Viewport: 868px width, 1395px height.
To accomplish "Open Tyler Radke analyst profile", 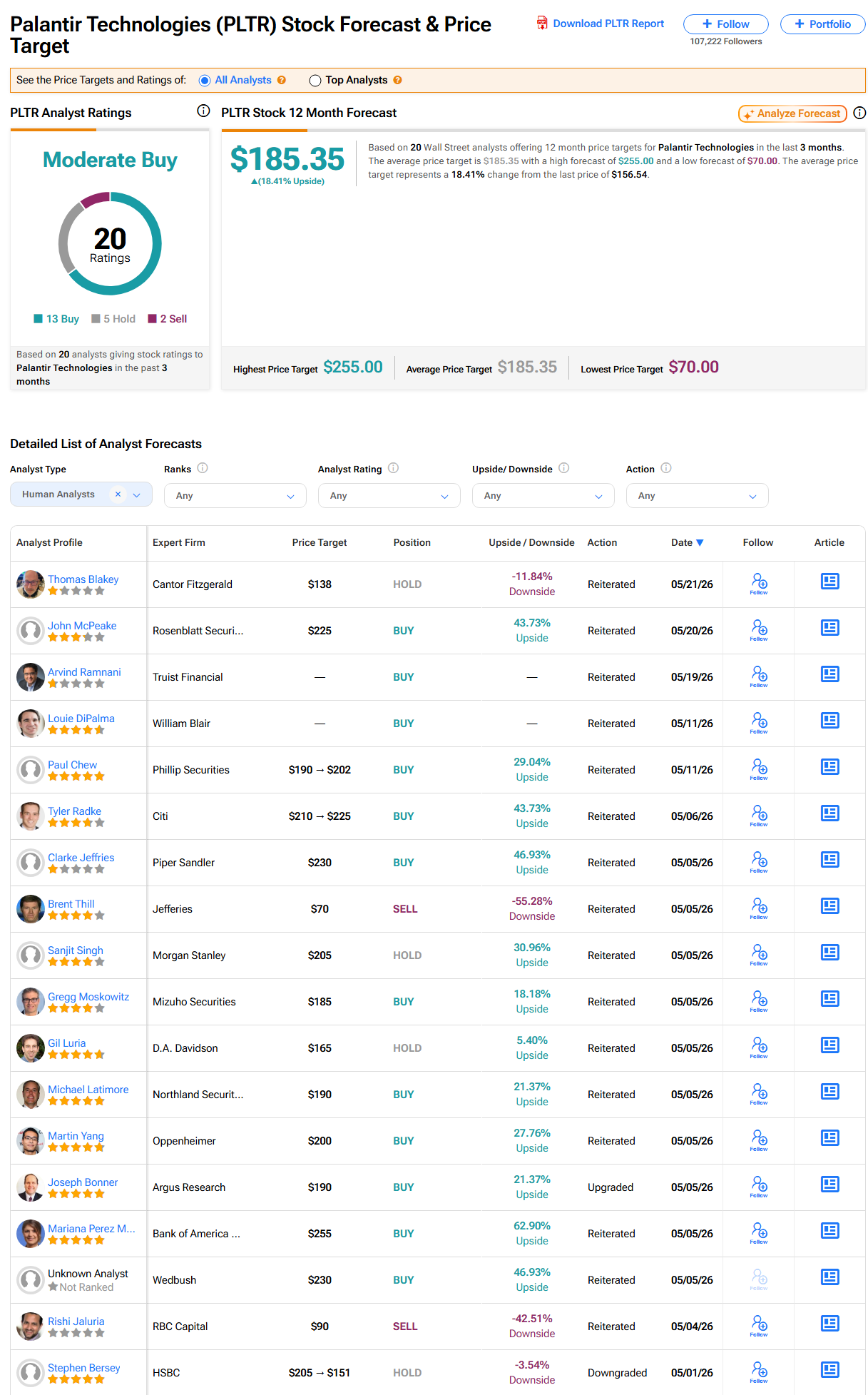I will click(74, 811).
